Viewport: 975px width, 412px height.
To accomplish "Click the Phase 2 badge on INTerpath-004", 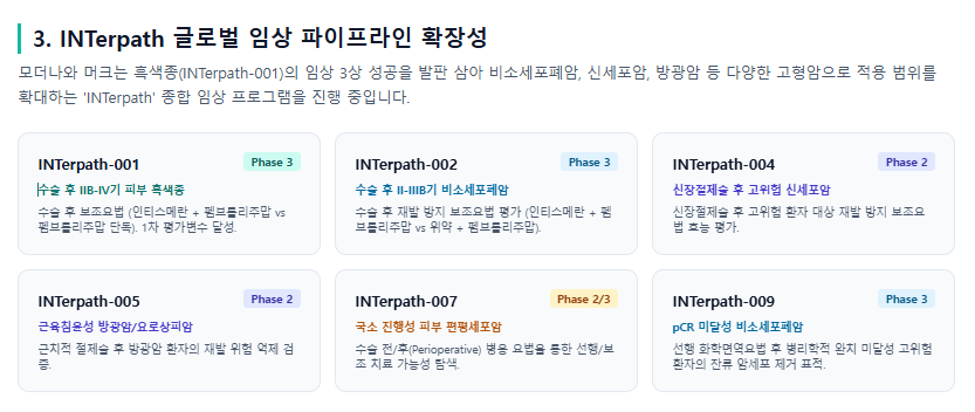I will tap(907, 162).
